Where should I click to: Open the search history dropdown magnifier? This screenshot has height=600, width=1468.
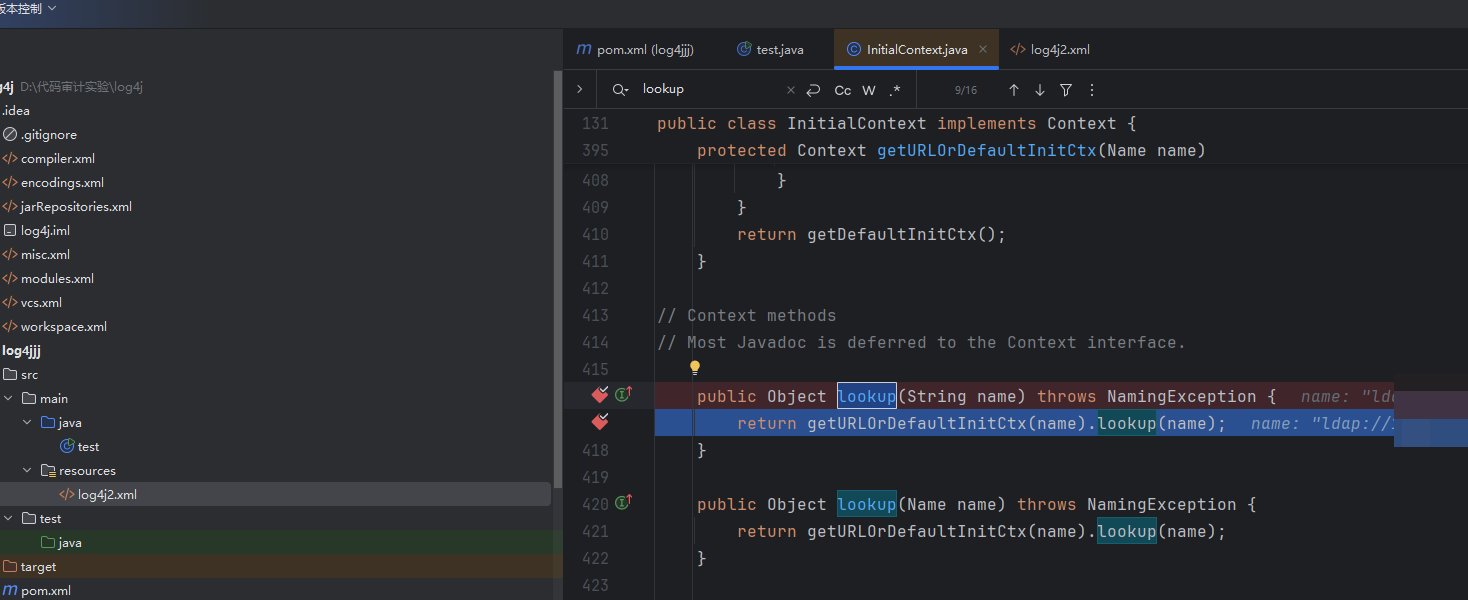tap(621, 90)
